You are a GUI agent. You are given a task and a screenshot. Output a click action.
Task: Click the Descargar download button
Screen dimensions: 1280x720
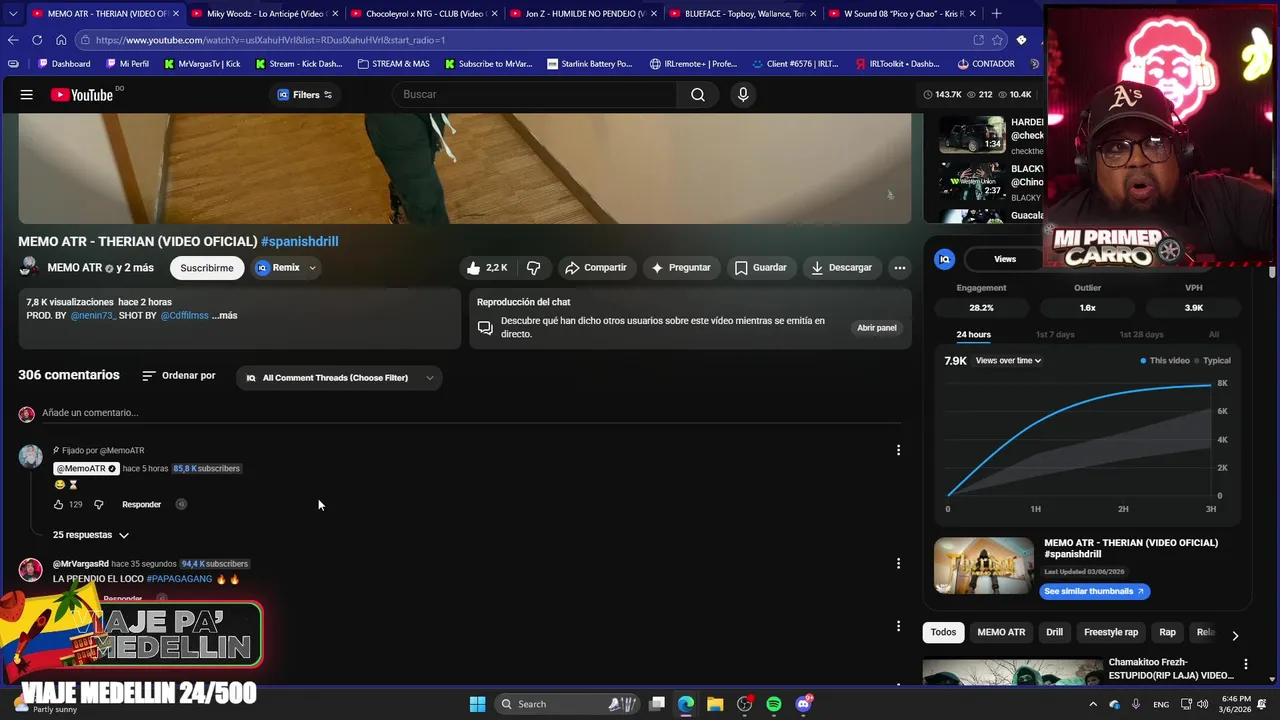pyautogui.click(x=841, y=268)
